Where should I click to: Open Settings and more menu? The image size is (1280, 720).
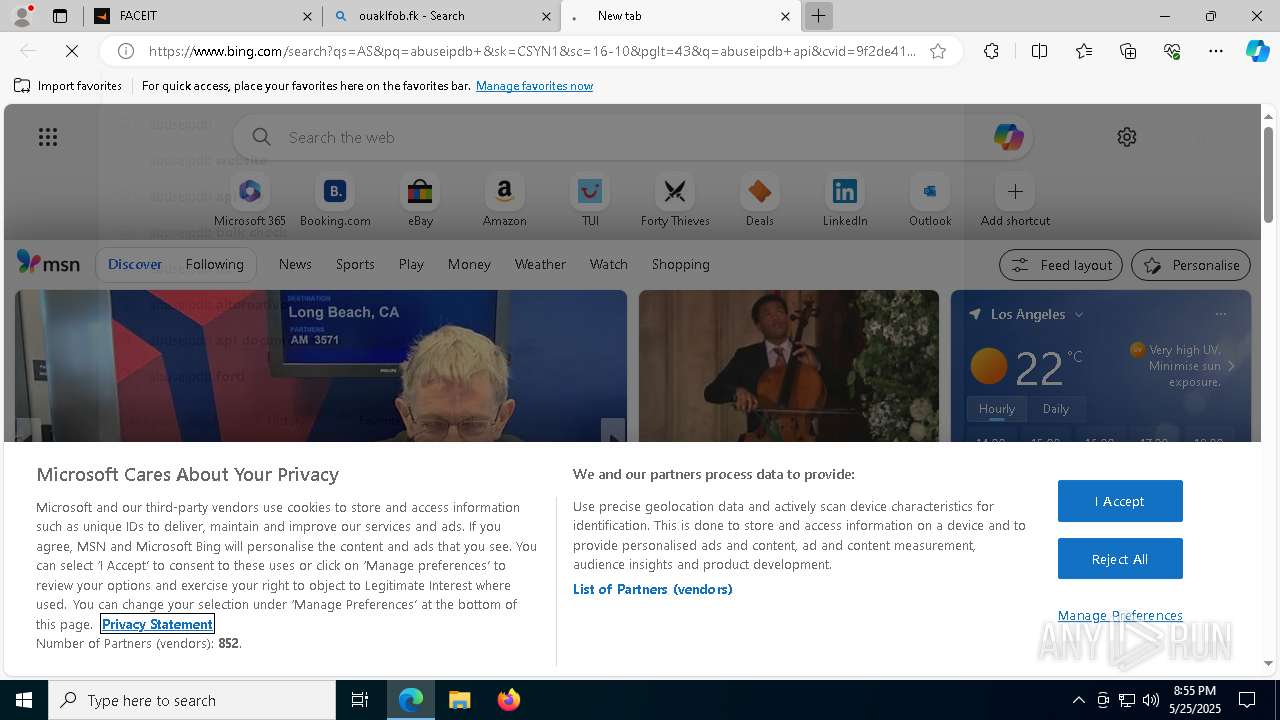pos(1216,51)
